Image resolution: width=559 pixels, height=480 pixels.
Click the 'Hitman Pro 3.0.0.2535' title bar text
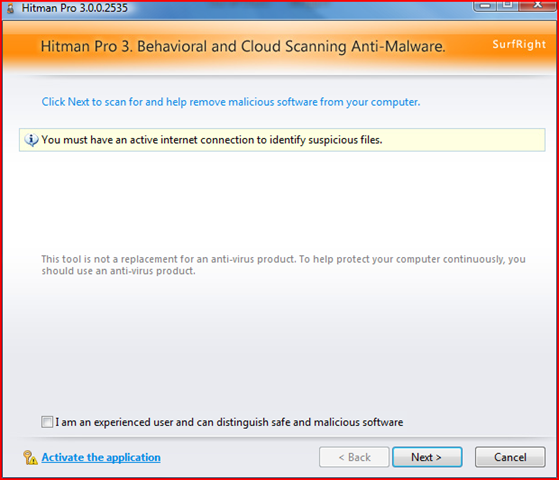click(x=75, y=8)
